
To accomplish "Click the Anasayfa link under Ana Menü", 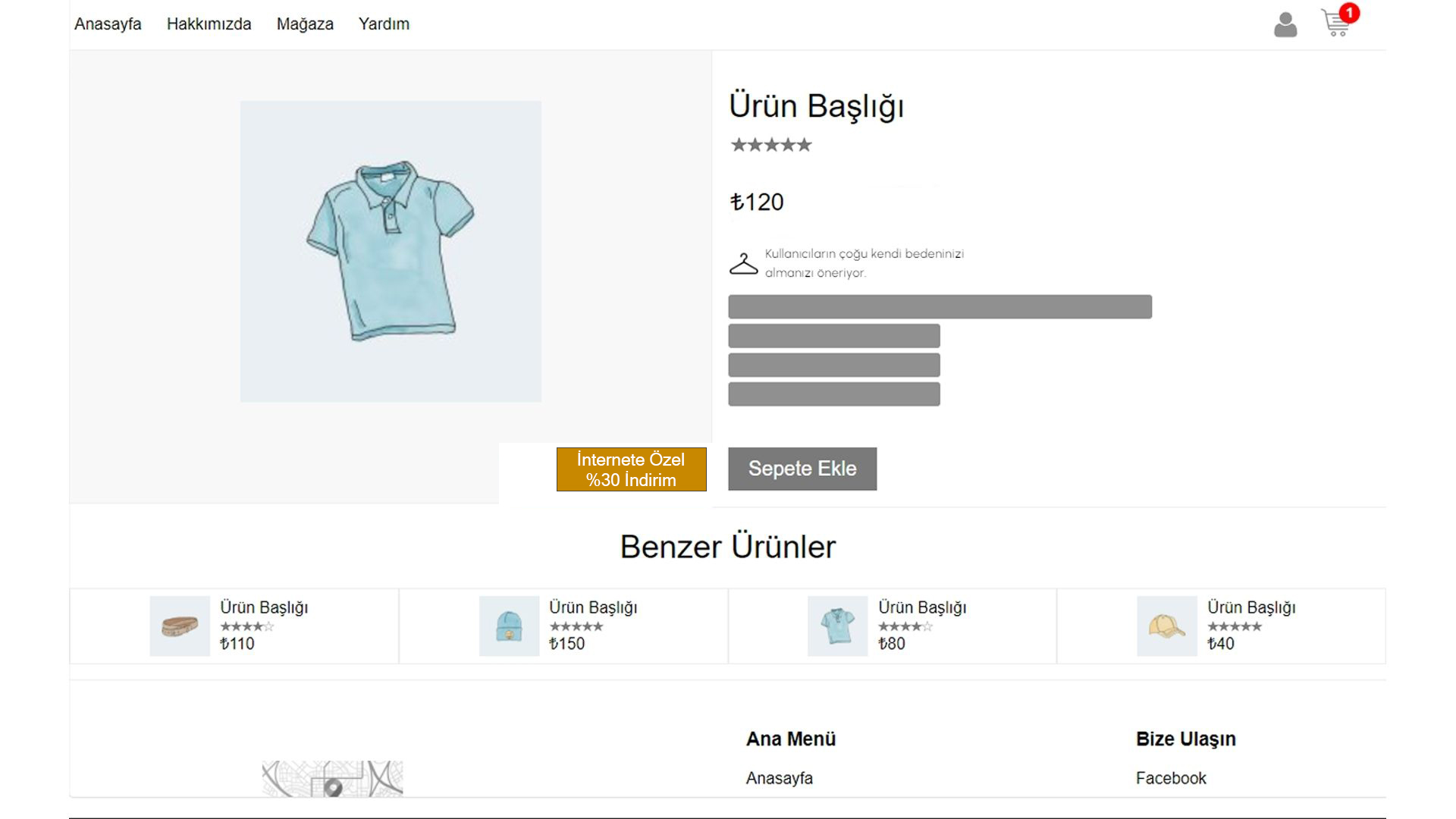I will click(779, 778).
